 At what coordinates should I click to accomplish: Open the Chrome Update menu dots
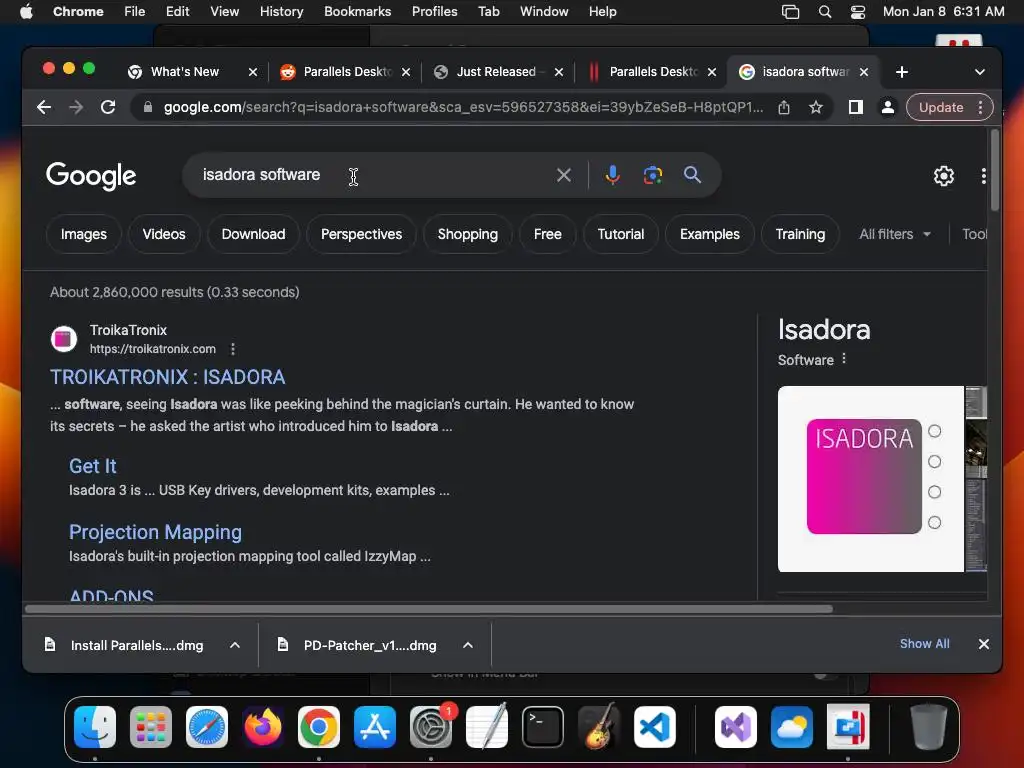pos(980,107)
